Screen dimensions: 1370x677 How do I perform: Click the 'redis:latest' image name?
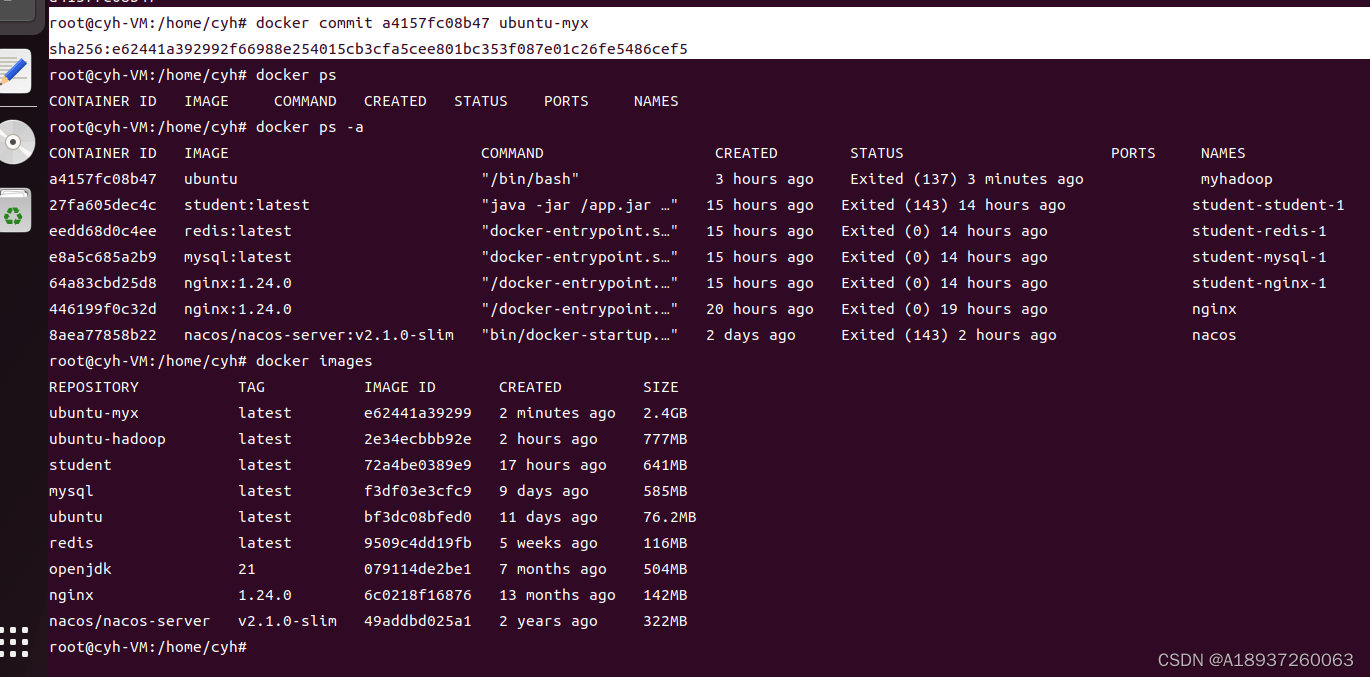[238, 231]
